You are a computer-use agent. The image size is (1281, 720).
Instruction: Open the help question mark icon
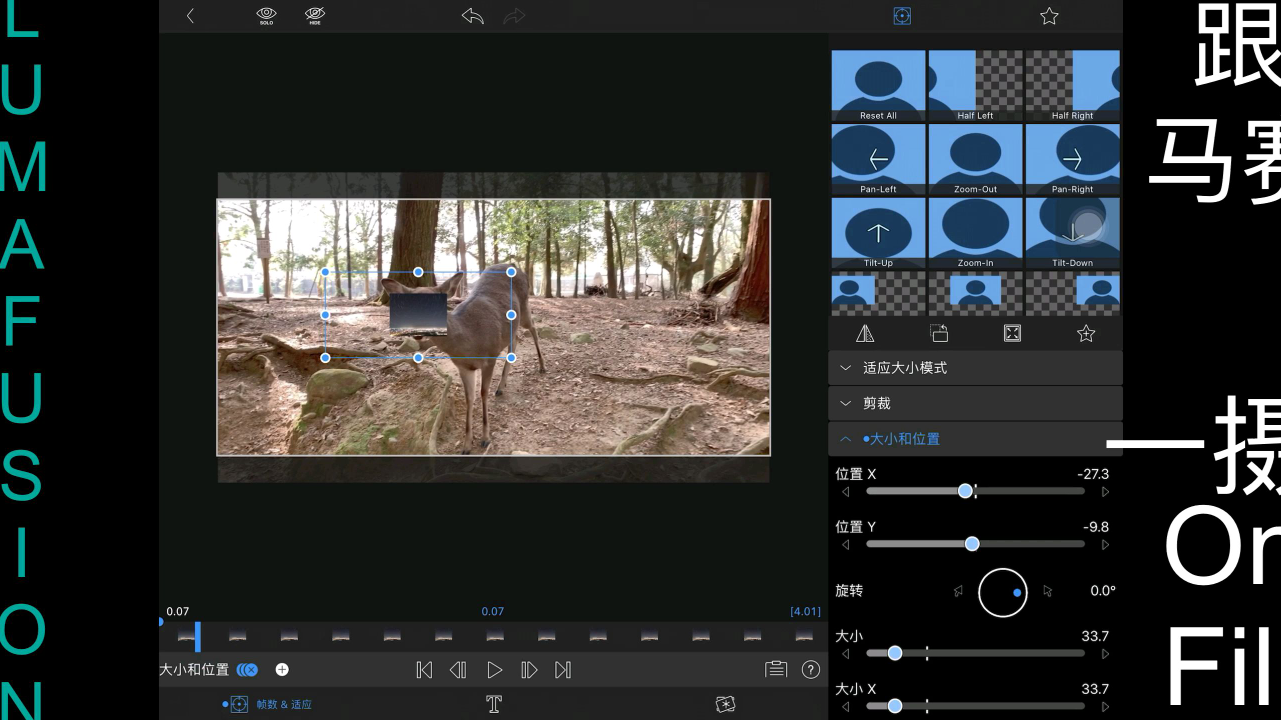point(811,670)
